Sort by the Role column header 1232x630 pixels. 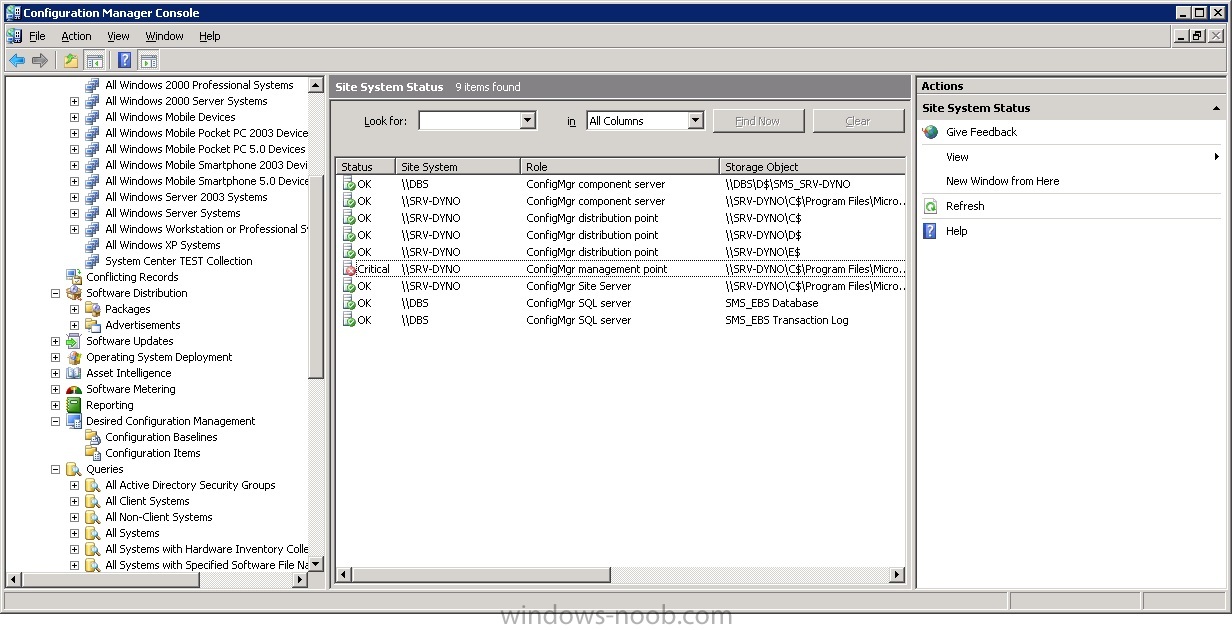620,167
